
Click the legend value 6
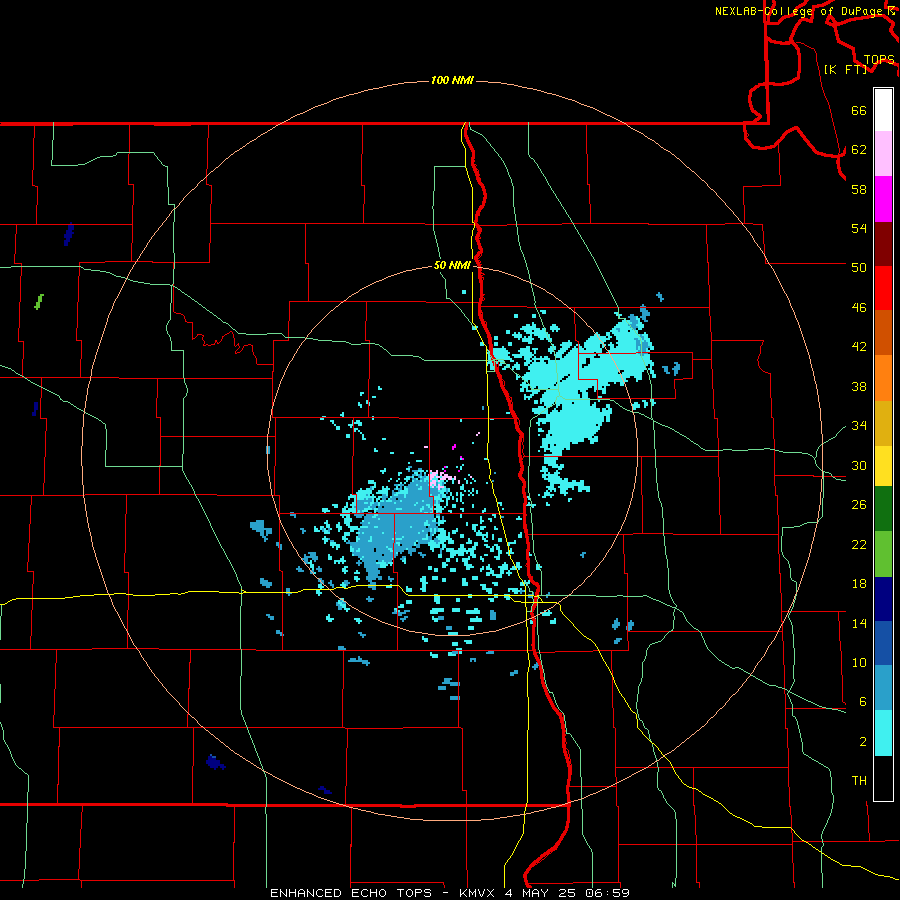point(863,702)
